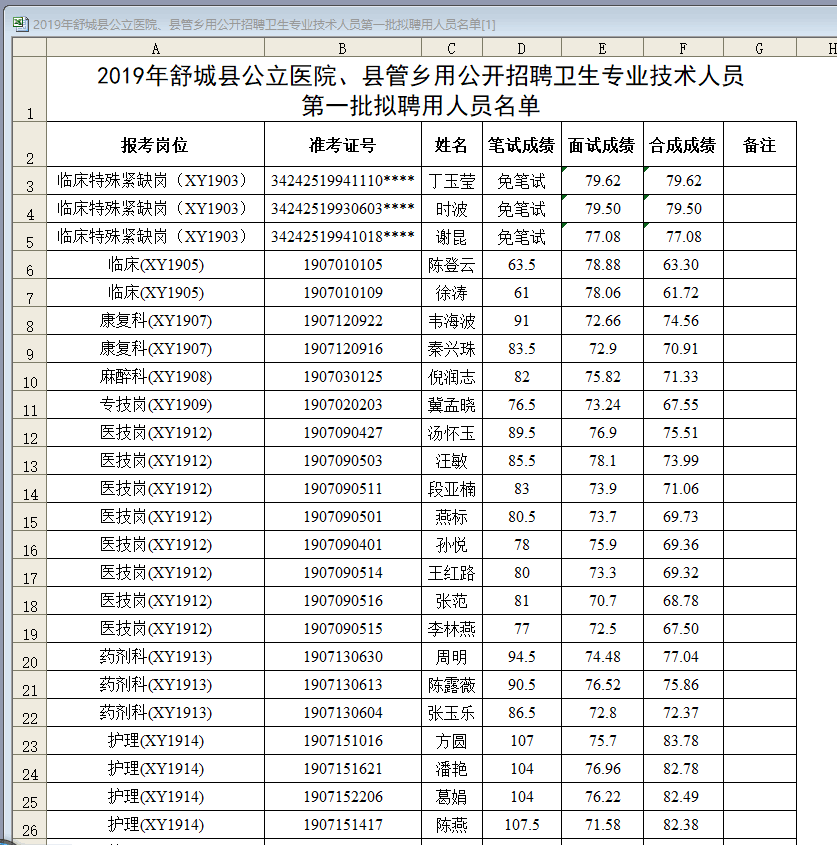Image resolution: width=837 pixels, height=845 pixels.
Task: Click the merged title cell starting with 2019年舒城县公立医院
Action: pos(421,89)
